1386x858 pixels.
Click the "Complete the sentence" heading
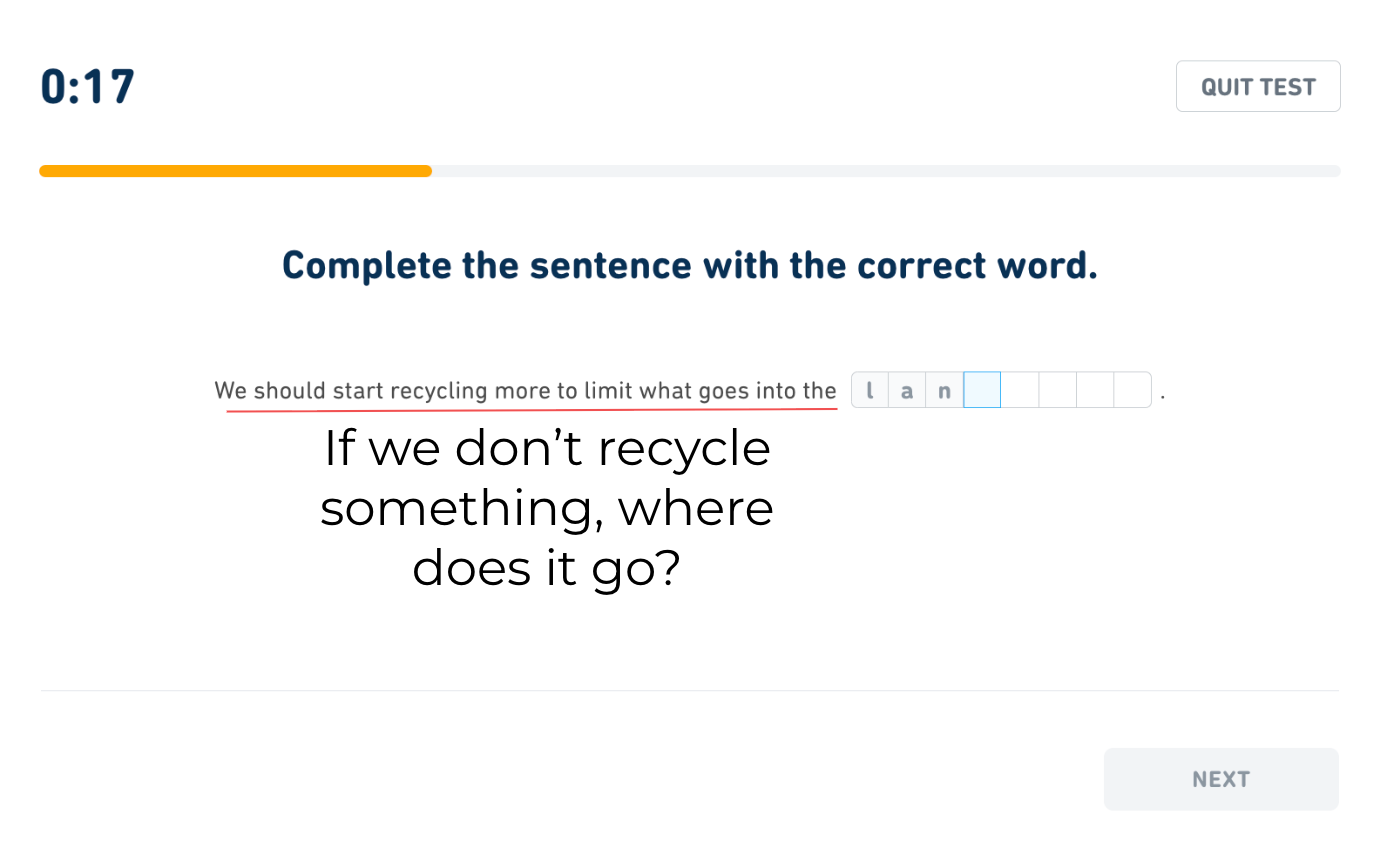coord(689,266)
